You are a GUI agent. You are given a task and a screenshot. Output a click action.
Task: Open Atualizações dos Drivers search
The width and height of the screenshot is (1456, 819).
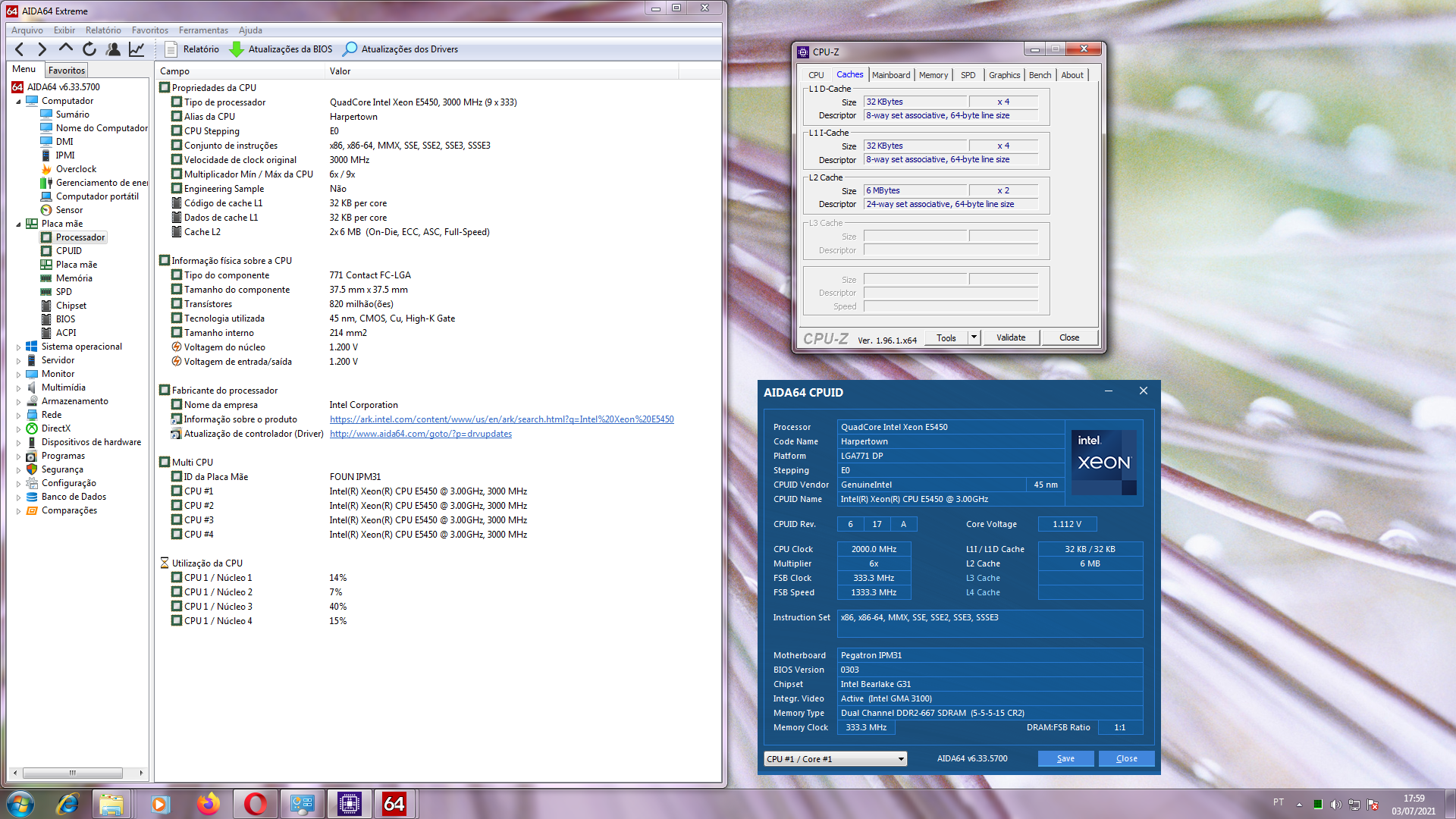tap(400, 49)
